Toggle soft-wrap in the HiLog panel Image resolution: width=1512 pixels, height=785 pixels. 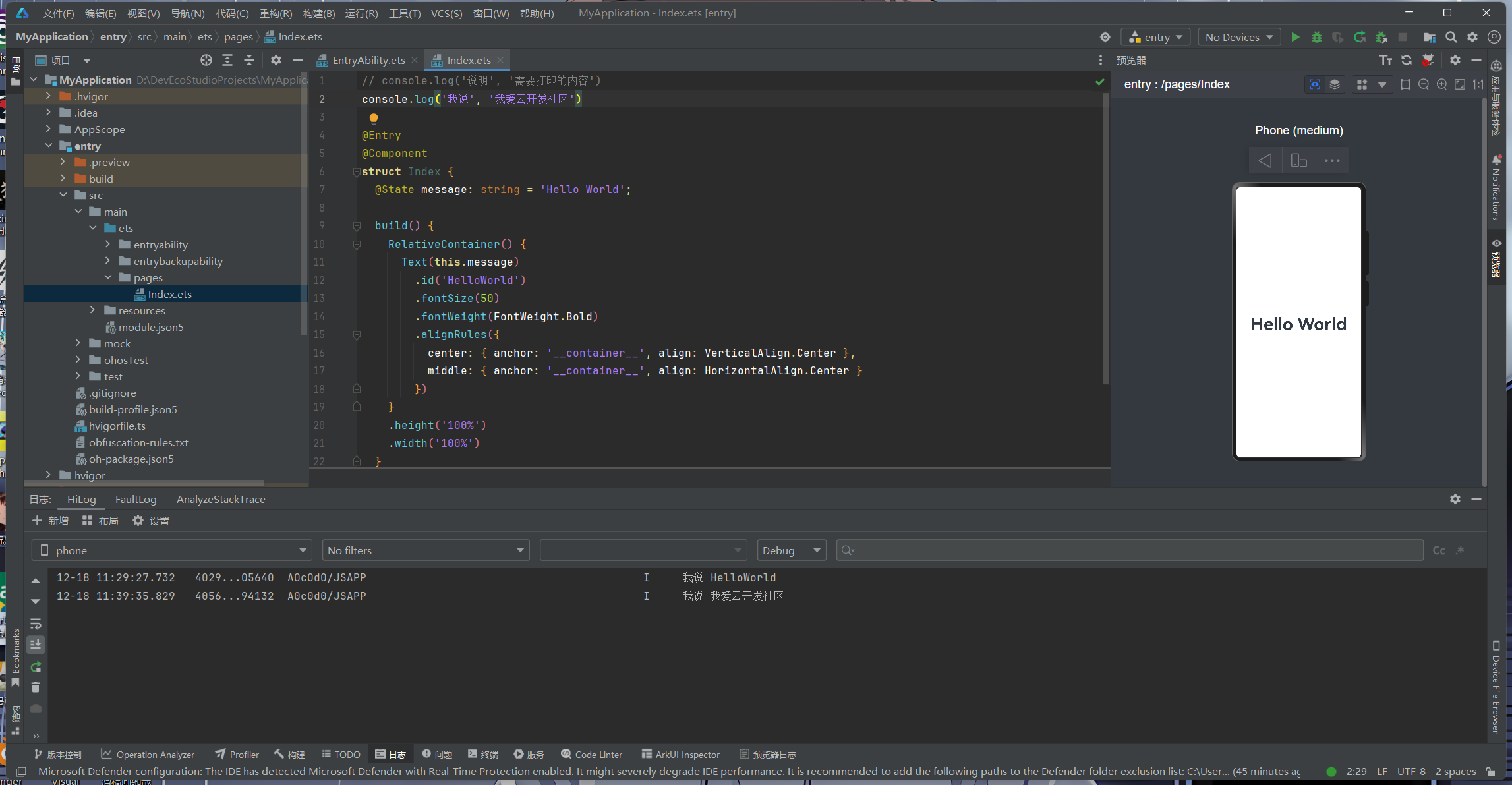click(x=36, y=624)
